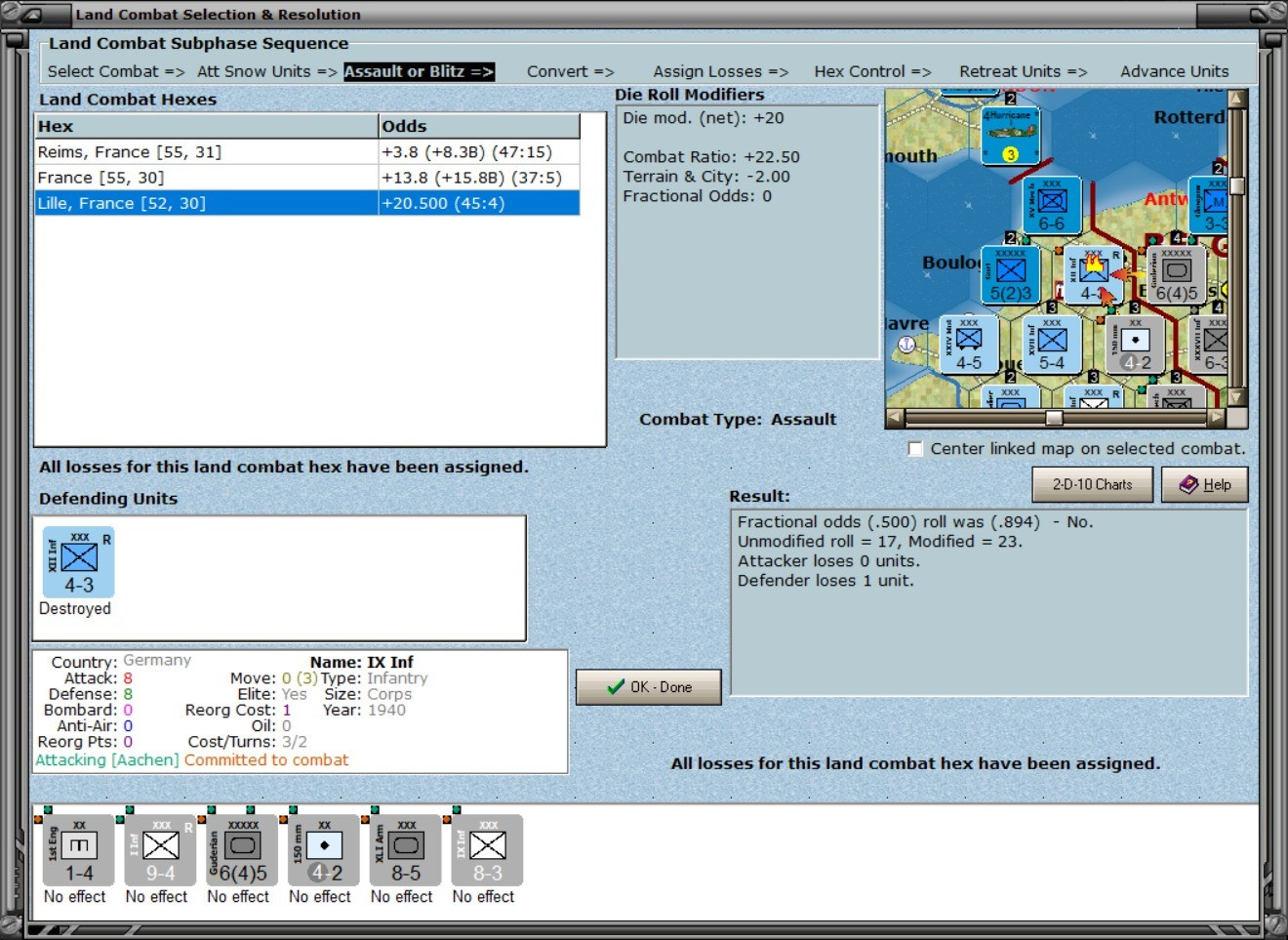Click the XV Mech 6-6 unit on the map

(1051, 205)
